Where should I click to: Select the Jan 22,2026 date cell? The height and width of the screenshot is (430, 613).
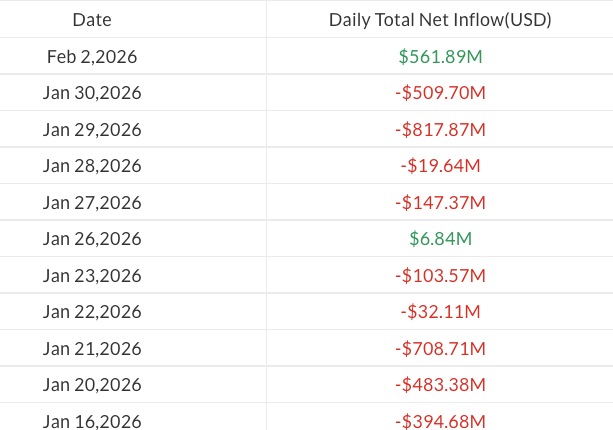pyautogui.click(x=92, y=312)
